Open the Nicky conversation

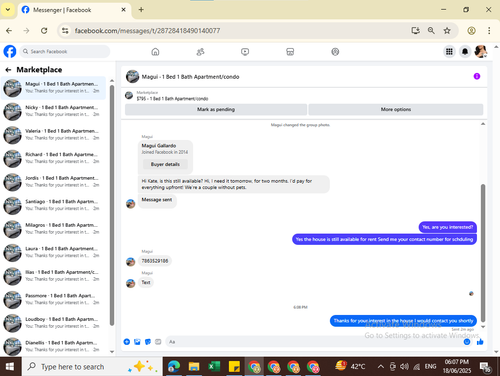53,111
